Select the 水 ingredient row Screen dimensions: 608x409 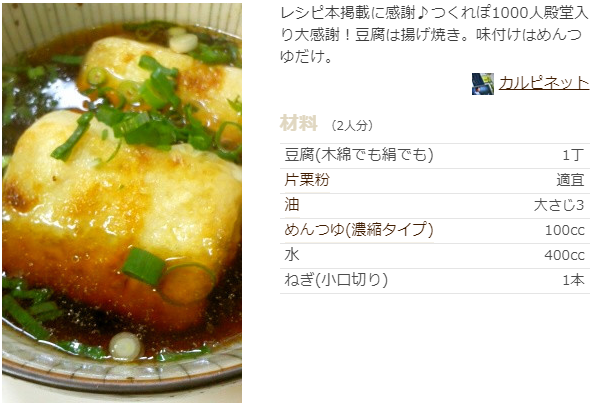point(435,255)
